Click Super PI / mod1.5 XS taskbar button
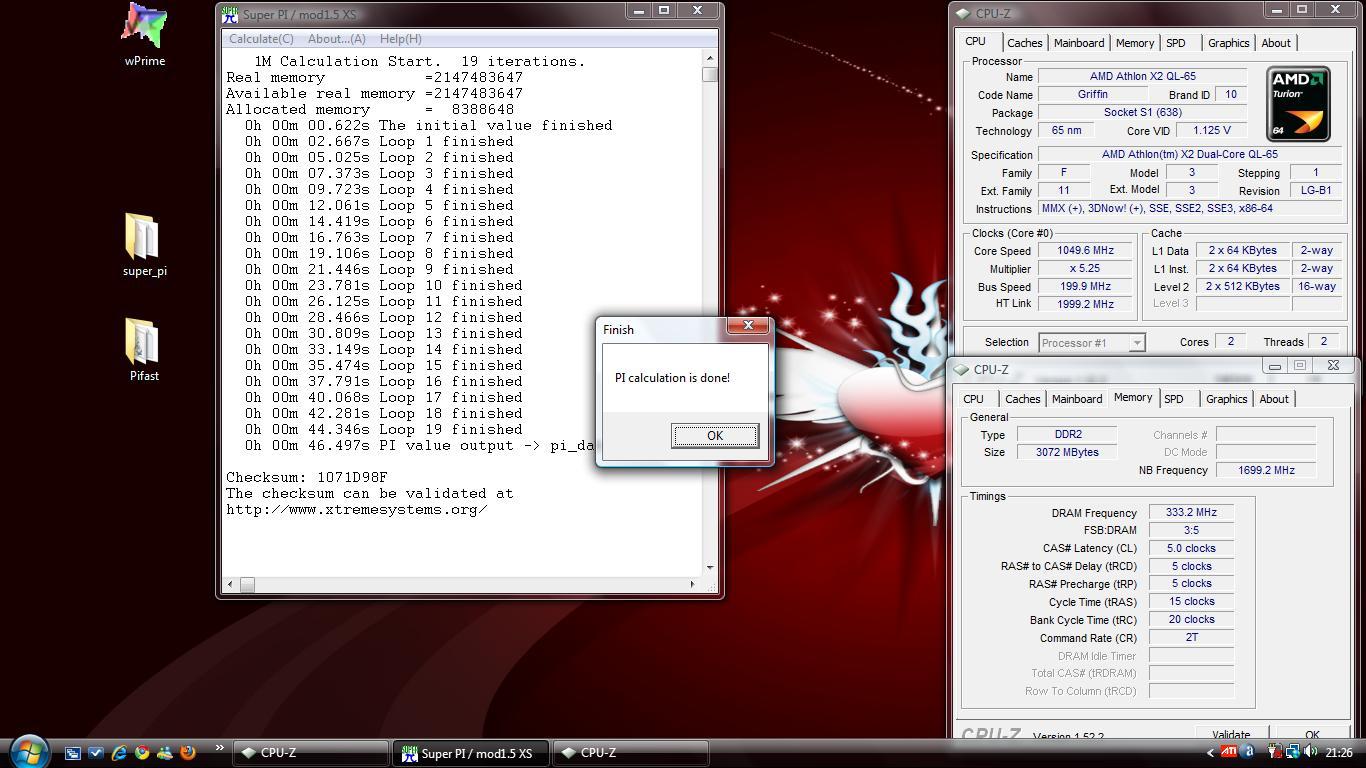 [471, 753]
